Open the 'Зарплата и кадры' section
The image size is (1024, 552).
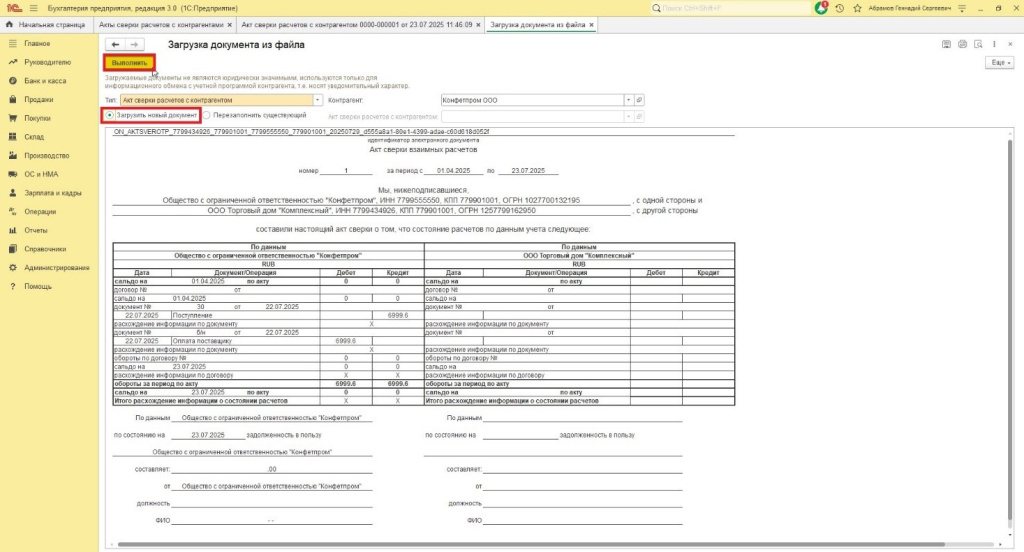53,193
